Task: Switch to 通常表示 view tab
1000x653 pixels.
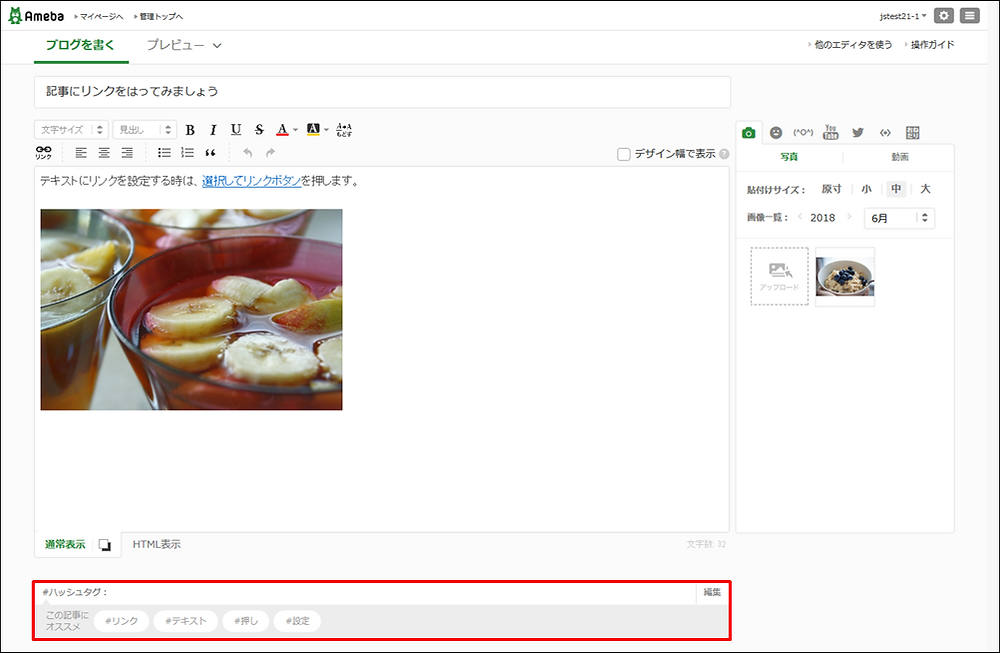Action: click(x=65, y=545)
